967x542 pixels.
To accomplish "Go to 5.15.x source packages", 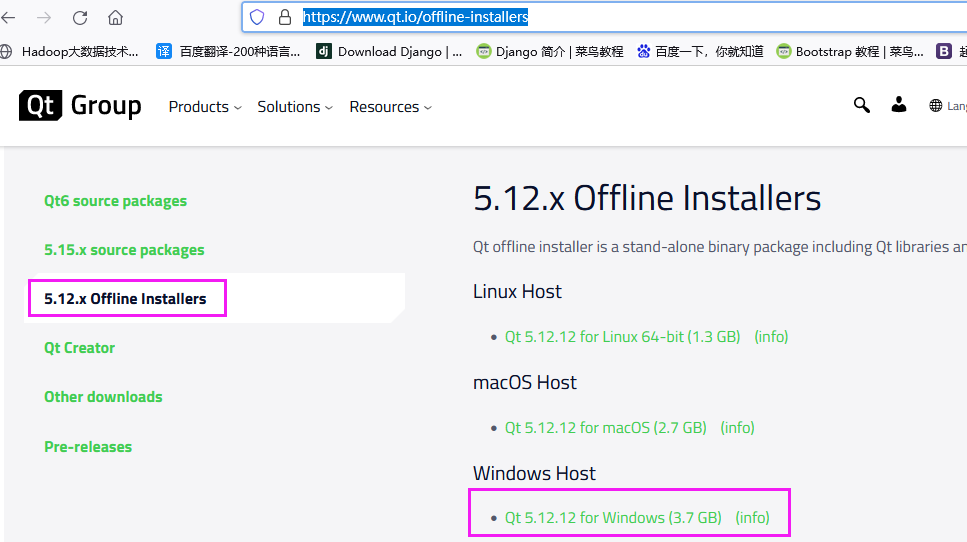I will (124, 250).
